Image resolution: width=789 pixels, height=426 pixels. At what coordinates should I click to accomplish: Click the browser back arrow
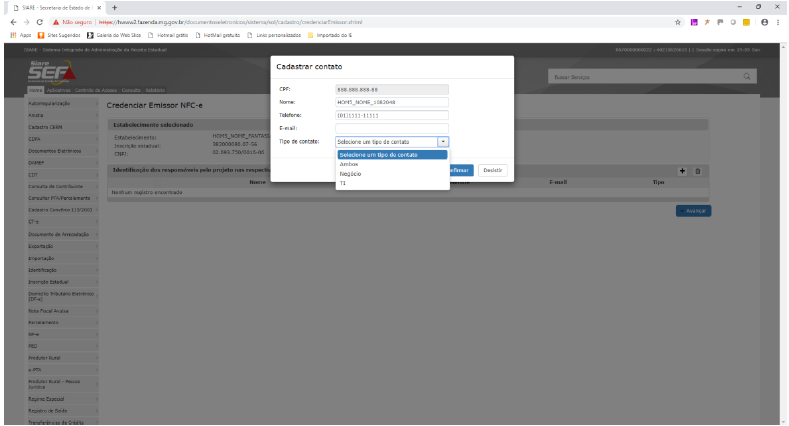point(9,21)
